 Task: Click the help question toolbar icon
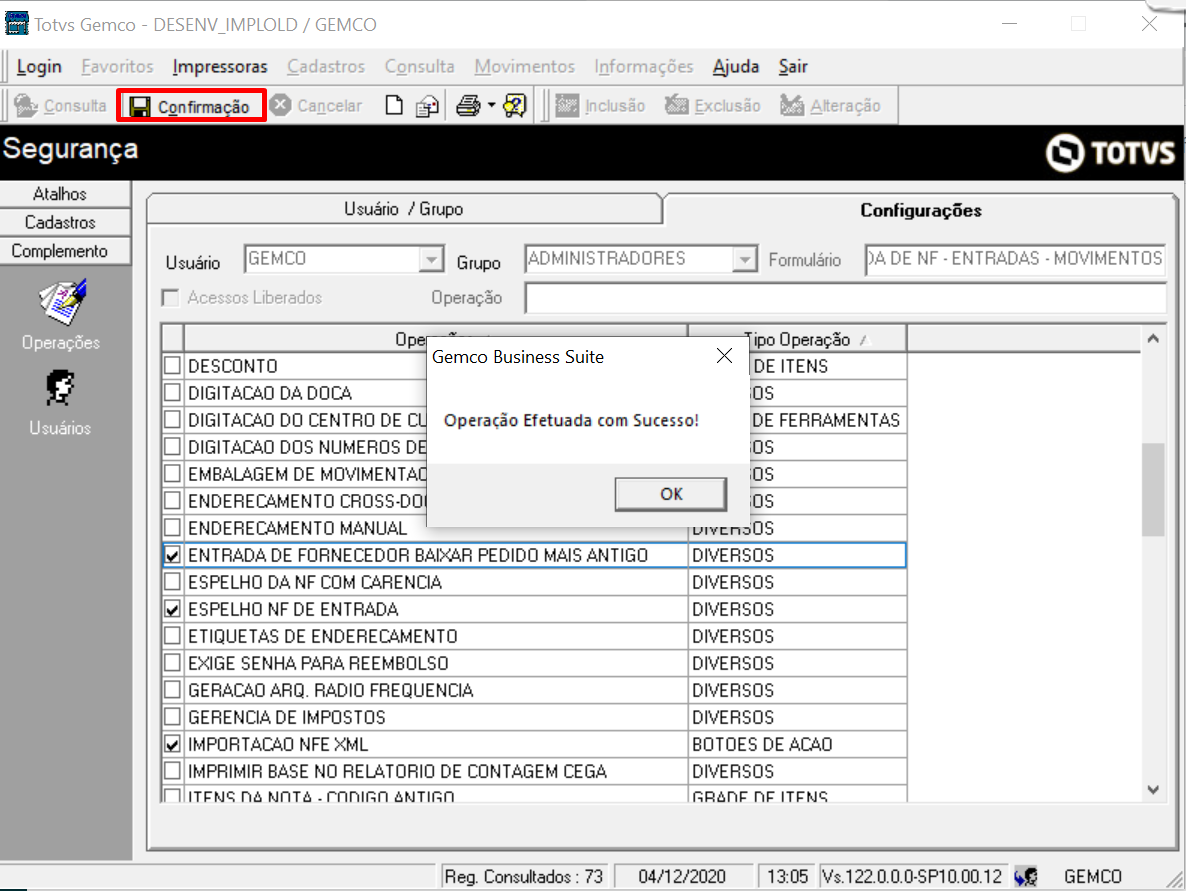[x=514, y=106]
